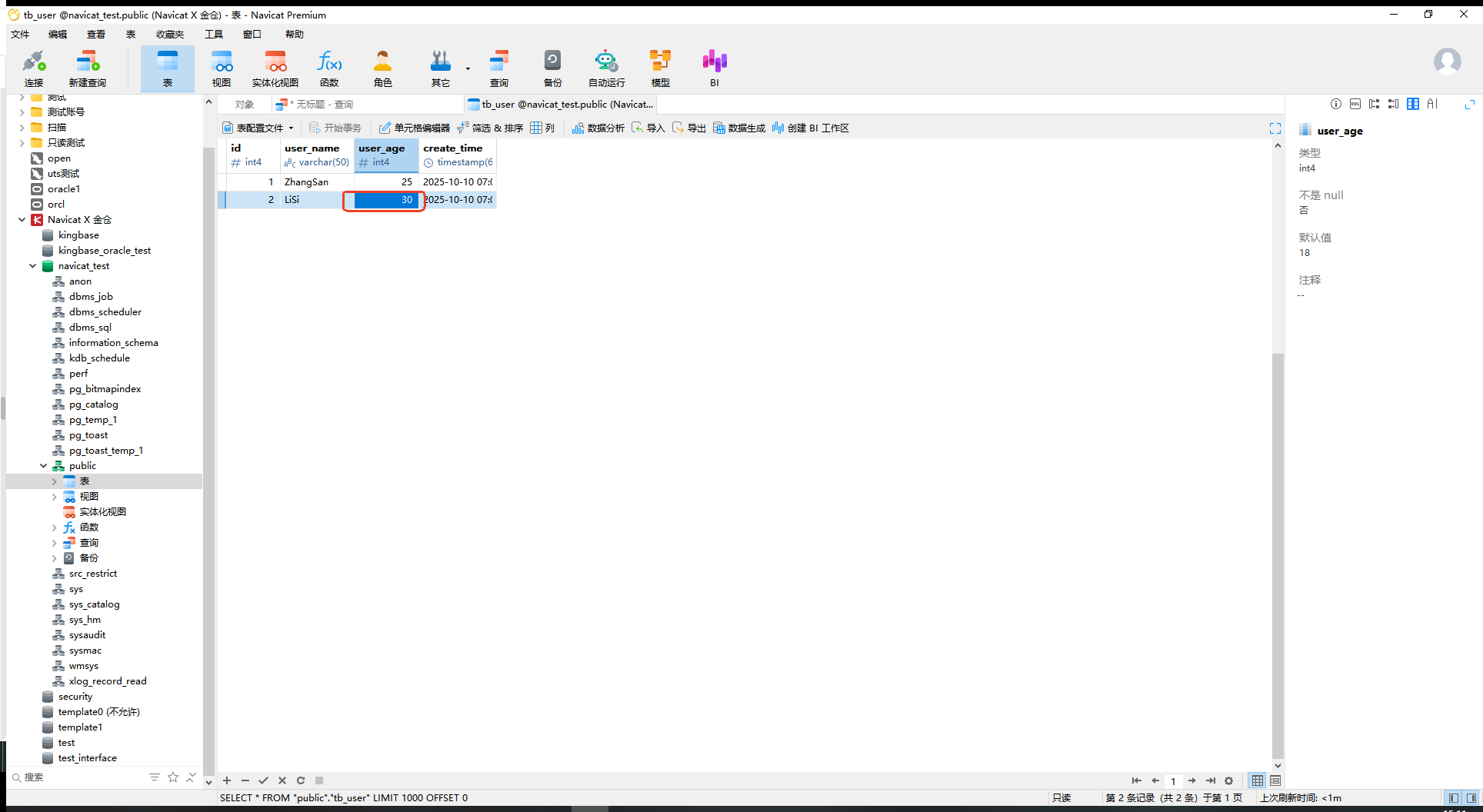Show the info pane icon
Screen dimensions: 1483x812
coord(1336,104)
